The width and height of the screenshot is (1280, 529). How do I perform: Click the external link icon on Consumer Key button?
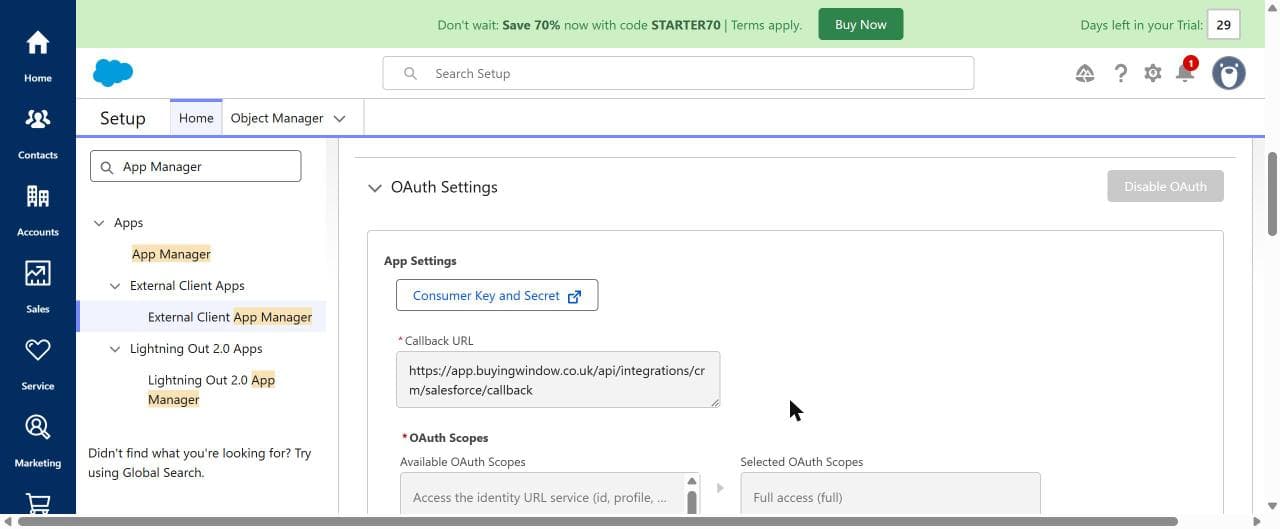coord(574,296)
